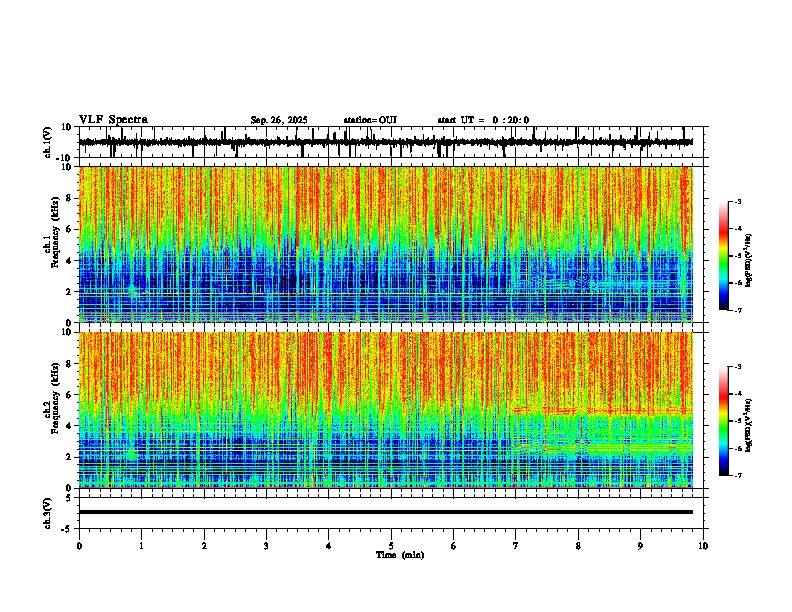Click the ch.2 spectrogram plot area
Screen dimensions: 792x612
point(386,410)
